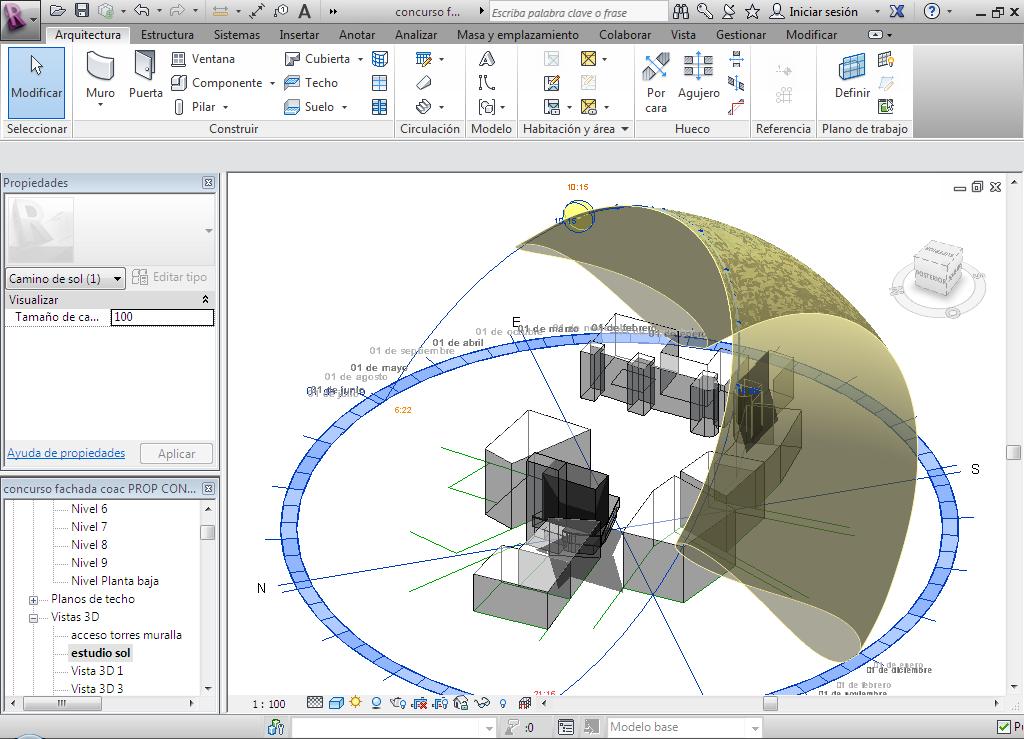The image size is (1024, 739).
Task: Open the Camino de sol type dropdown
Action: point(117,279)
